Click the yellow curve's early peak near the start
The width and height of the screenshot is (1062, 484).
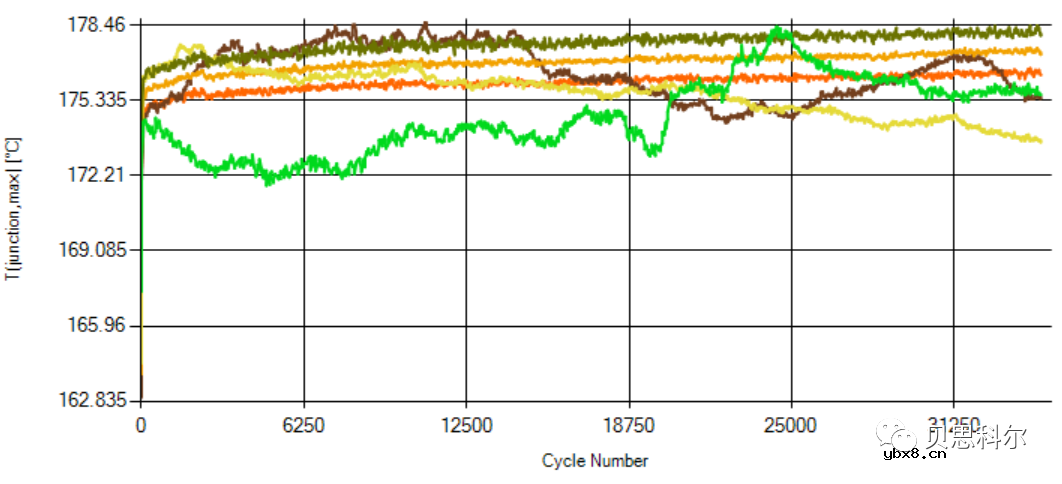183,46
